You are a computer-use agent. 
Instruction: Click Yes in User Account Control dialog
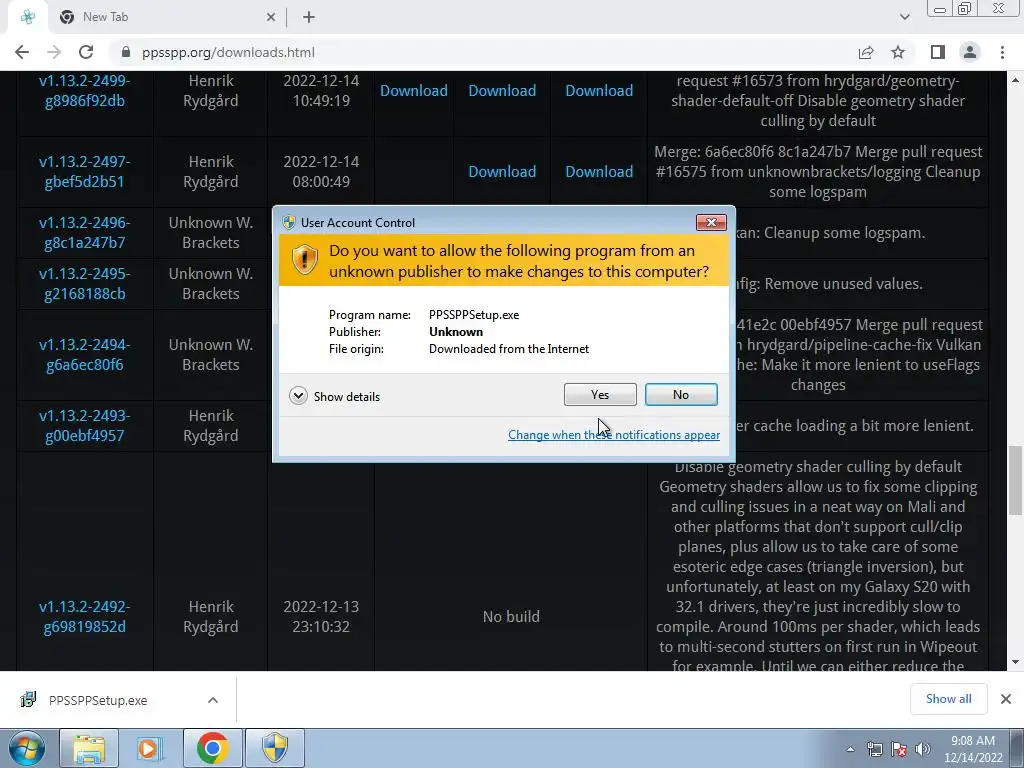(x=600, y=394)
